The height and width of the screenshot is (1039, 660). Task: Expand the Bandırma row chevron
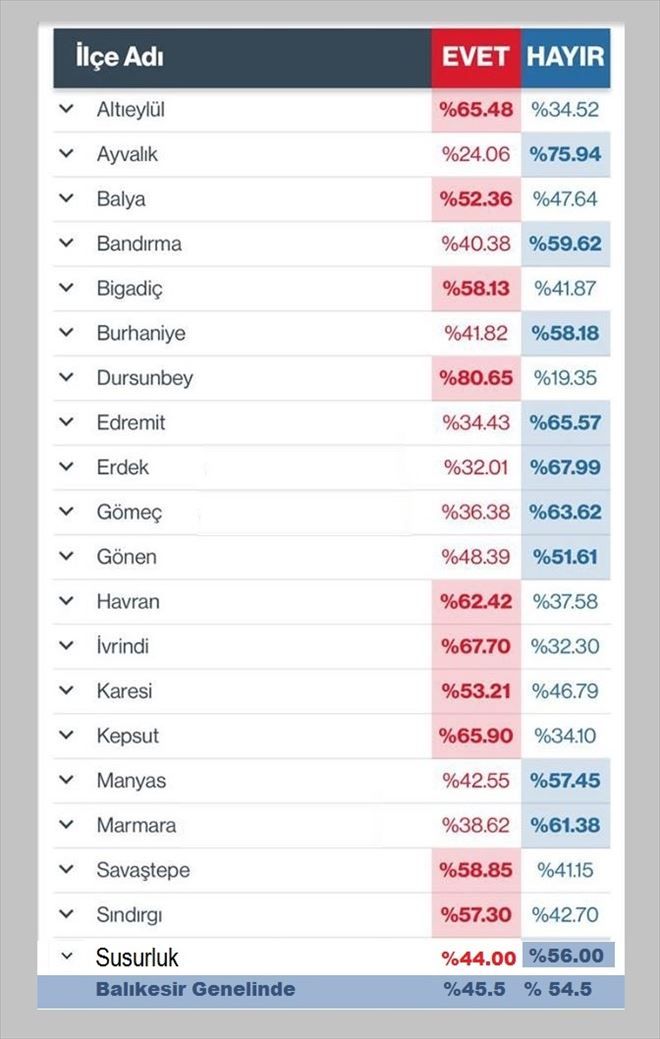pyautogui.click(x=66, y=243)
